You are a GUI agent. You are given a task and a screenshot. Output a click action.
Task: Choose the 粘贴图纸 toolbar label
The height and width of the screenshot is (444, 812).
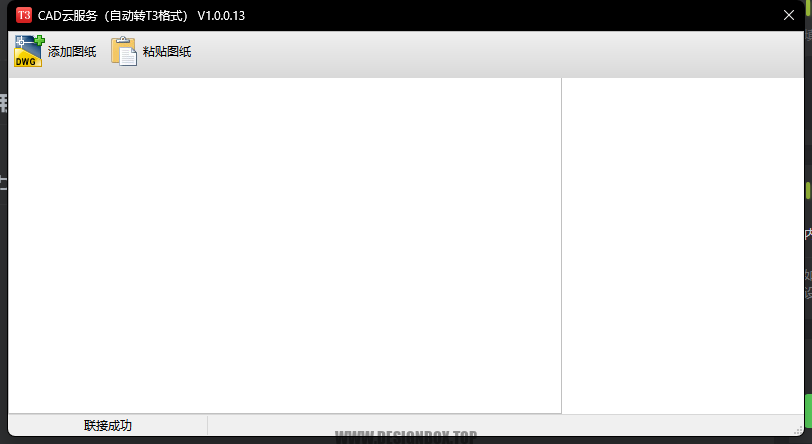point(167,51)
